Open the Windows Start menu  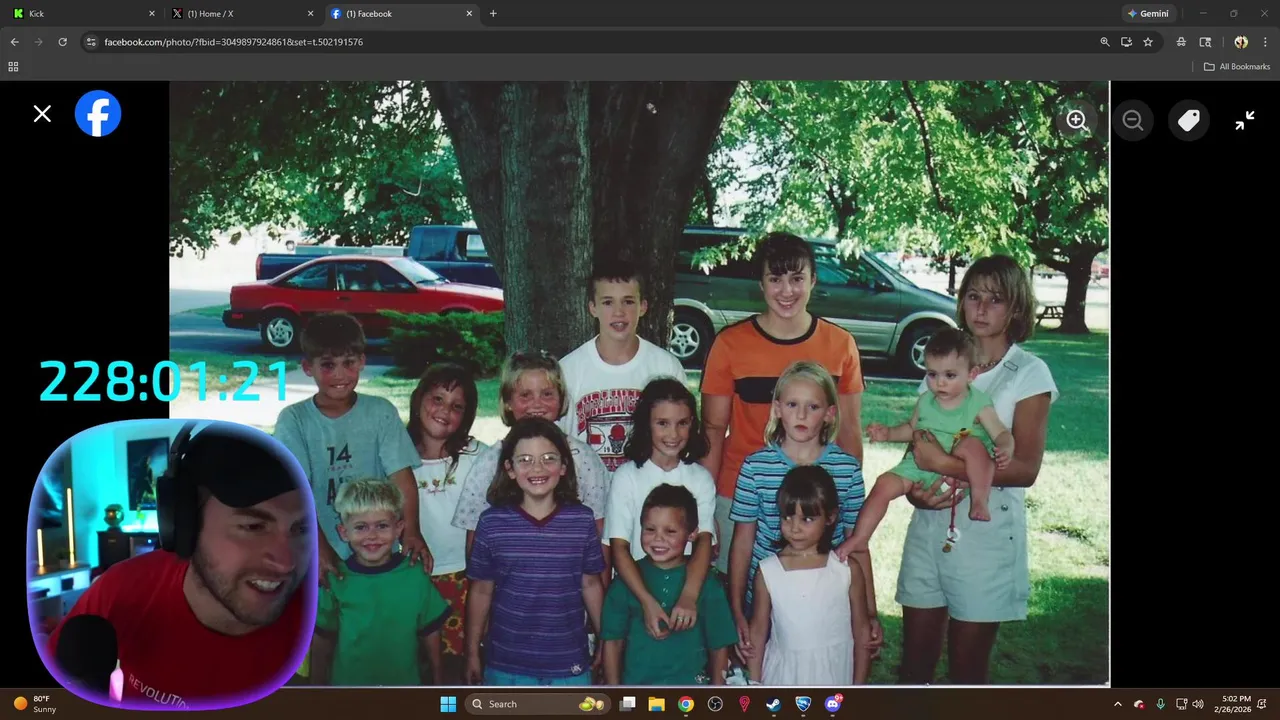(448, 704)
